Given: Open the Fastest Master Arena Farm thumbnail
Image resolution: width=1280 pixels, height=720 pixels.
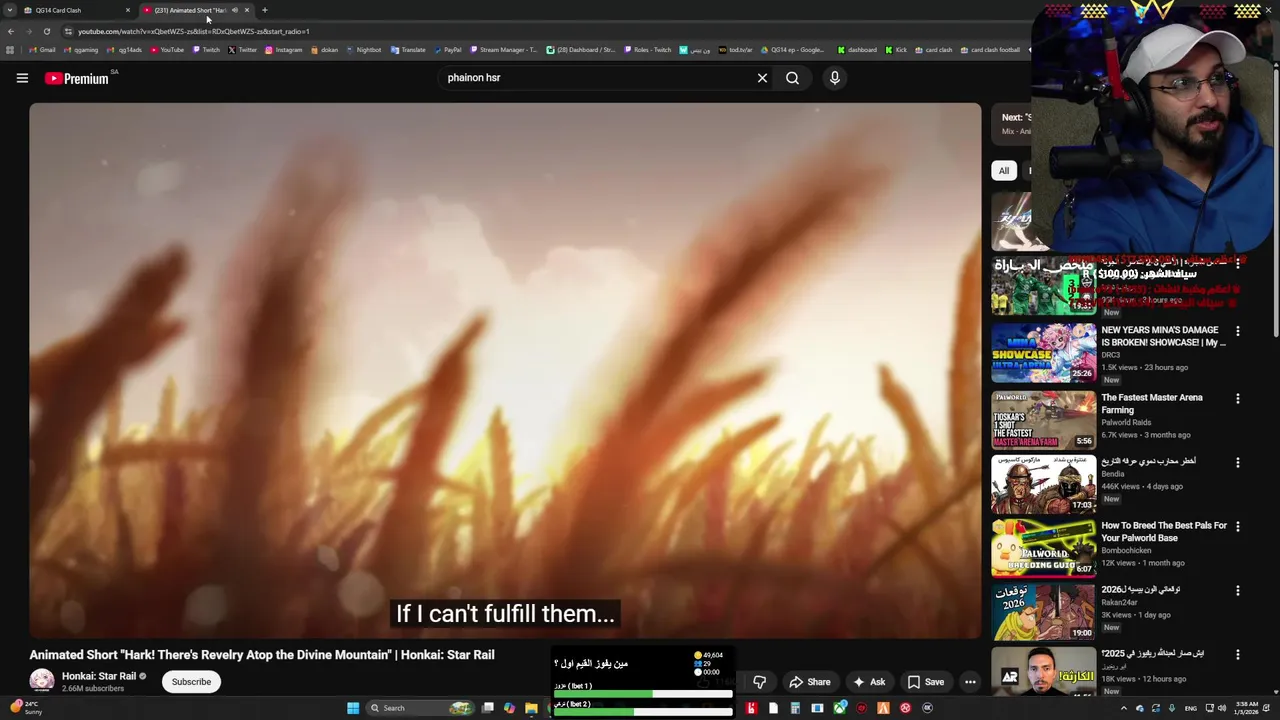Looking at the screenshot, I should 1044,419.
